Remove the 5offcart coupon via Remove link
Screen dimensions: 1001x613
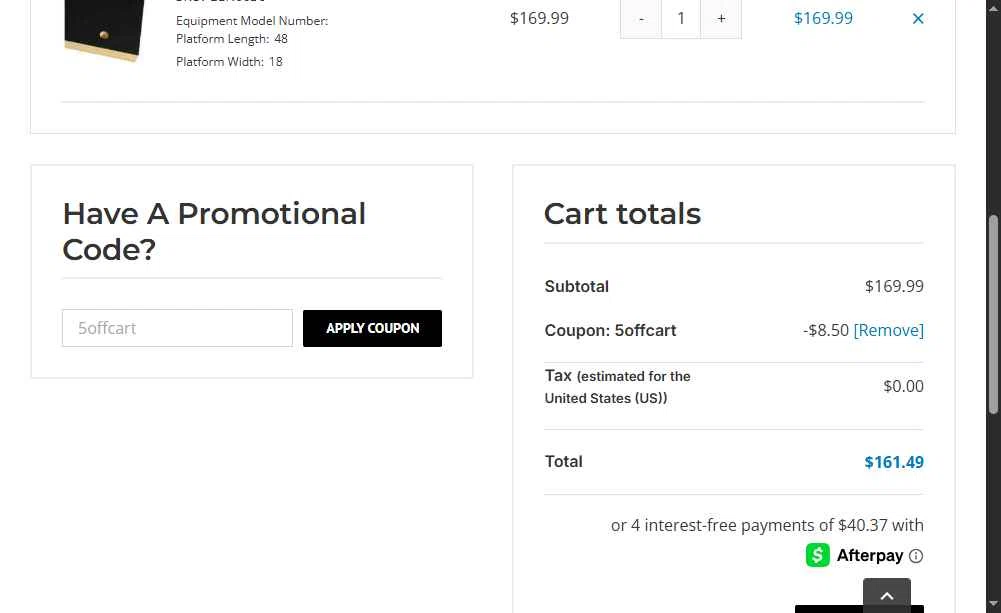coord(888,330)
